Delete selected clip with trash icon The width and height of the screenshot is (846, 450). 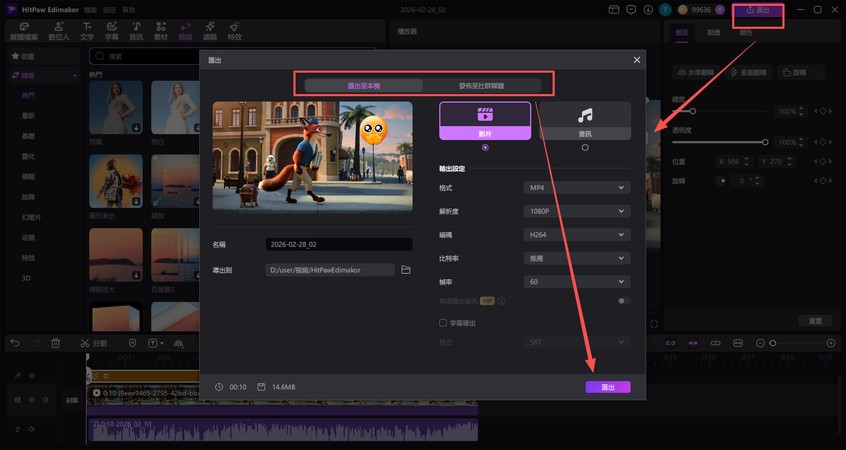[x=55, y=343]
